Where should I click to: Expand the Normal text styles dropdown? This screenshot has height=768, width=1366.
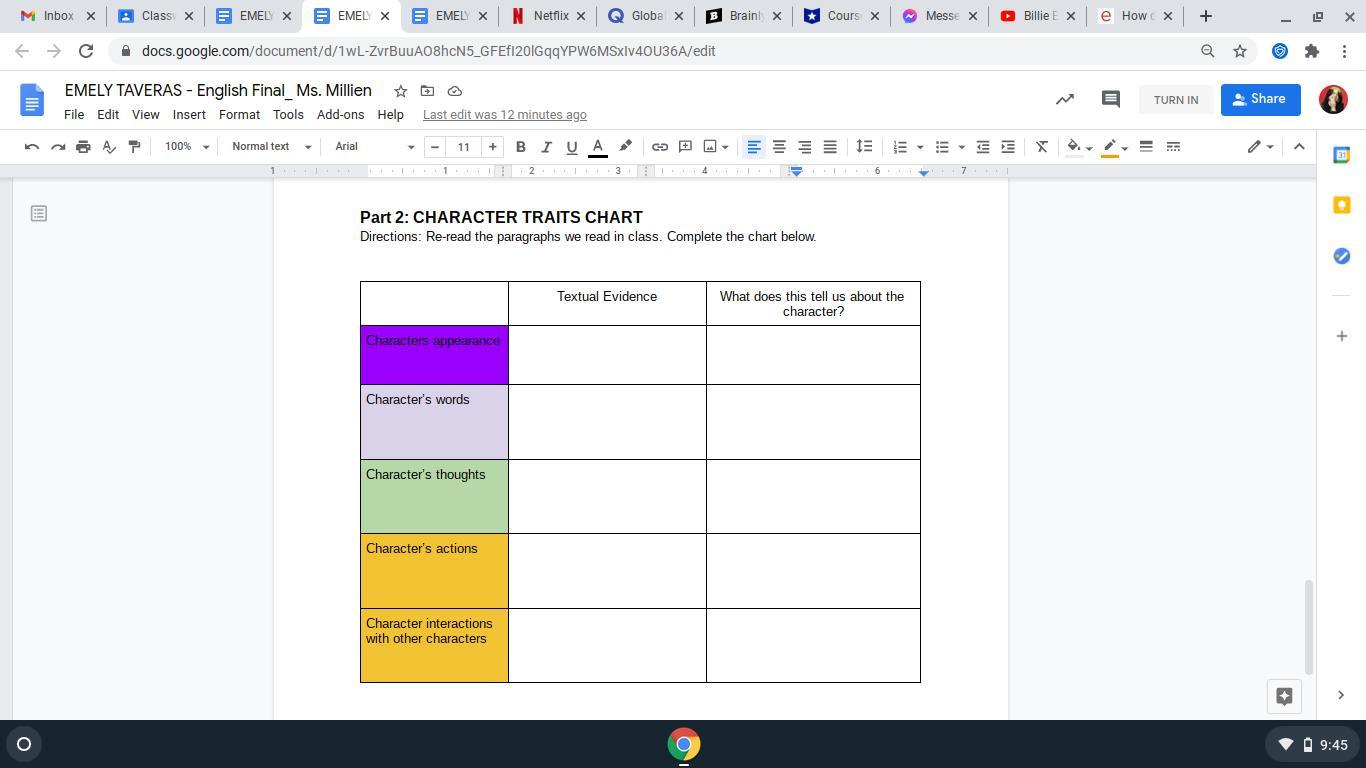[271, 147]
